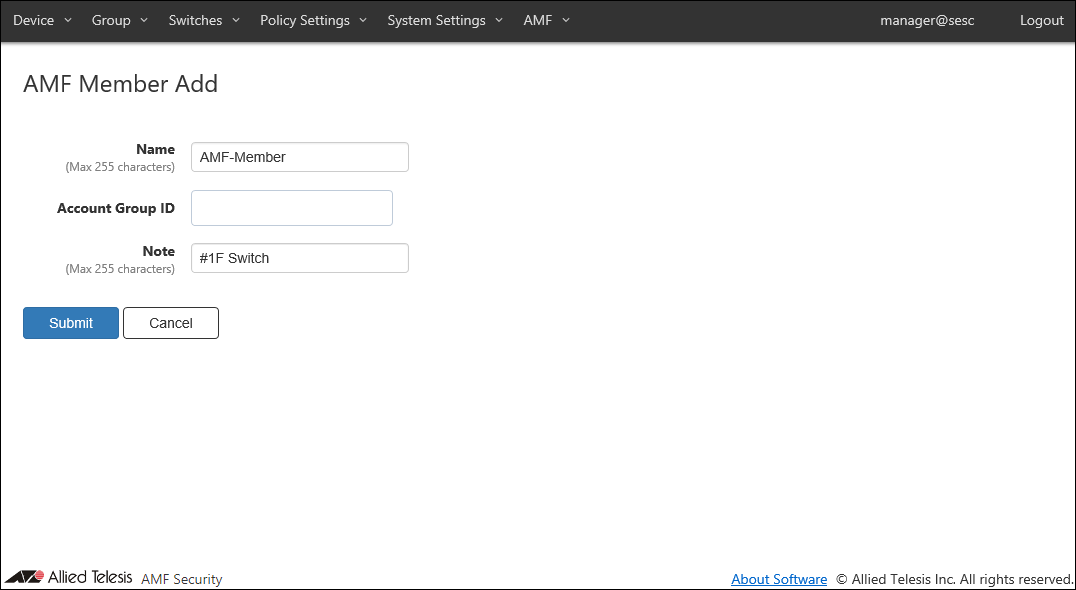Open the System Settings menu label
Image resolution: width=1076 pixels, height=590 pixels.
click(436, 20)
